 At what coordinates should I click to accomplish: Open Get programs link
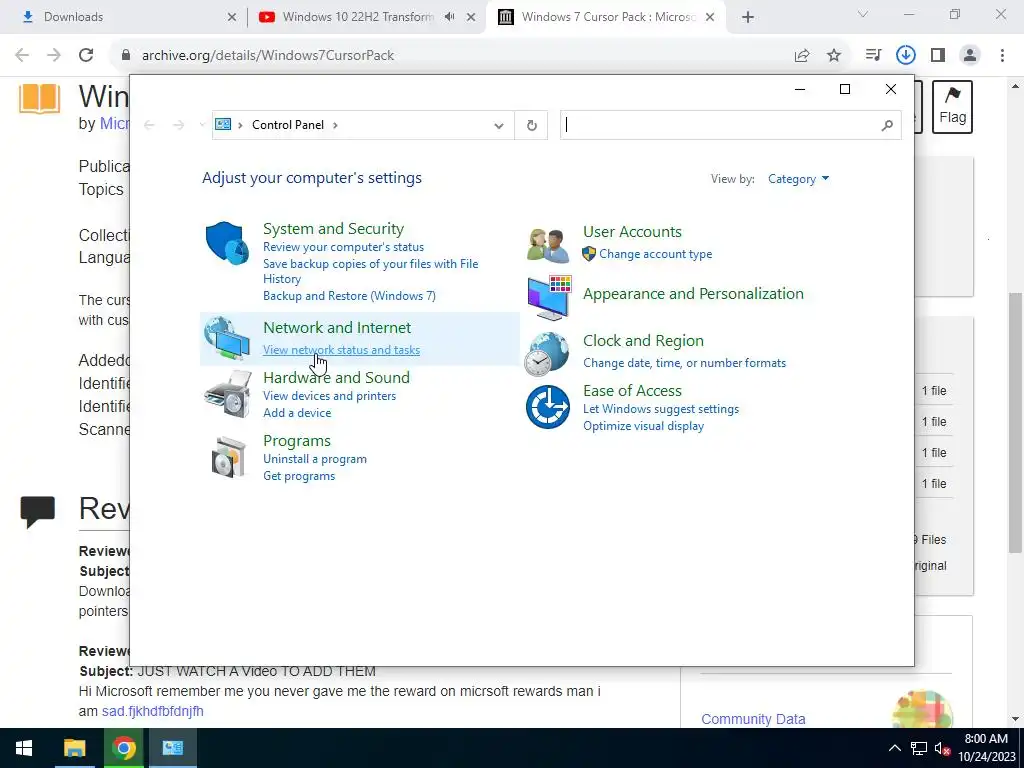299,476
